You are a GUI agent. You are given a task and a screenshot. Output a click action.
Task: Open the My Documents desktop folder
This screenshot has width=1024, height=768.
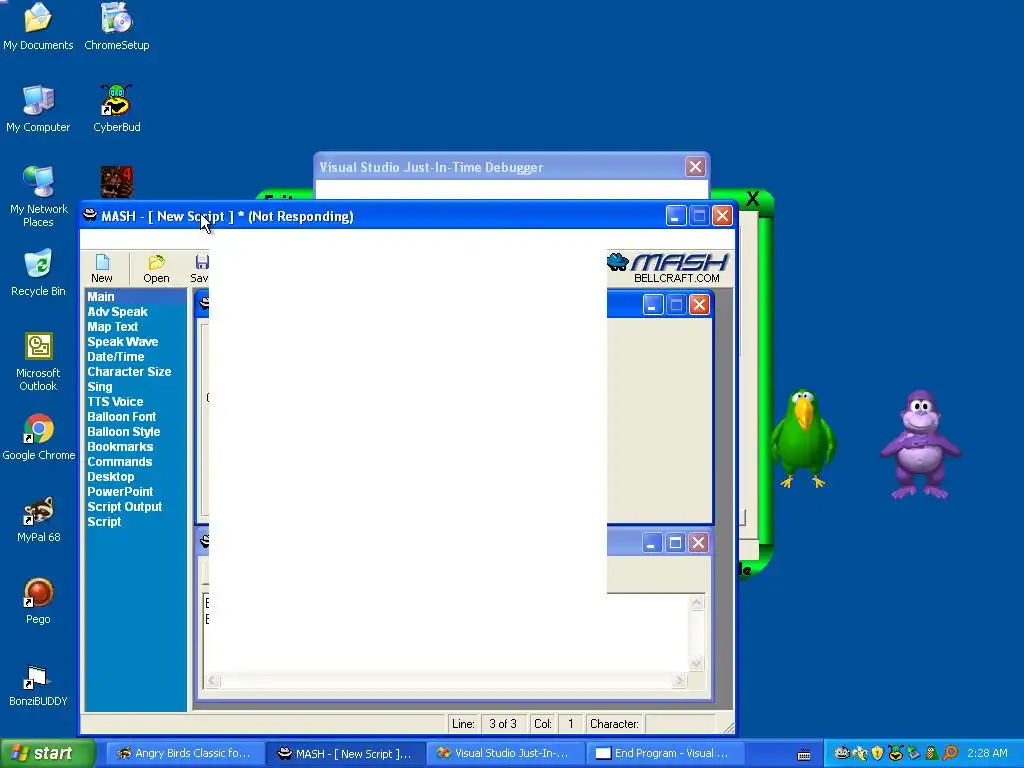point(38,27)
